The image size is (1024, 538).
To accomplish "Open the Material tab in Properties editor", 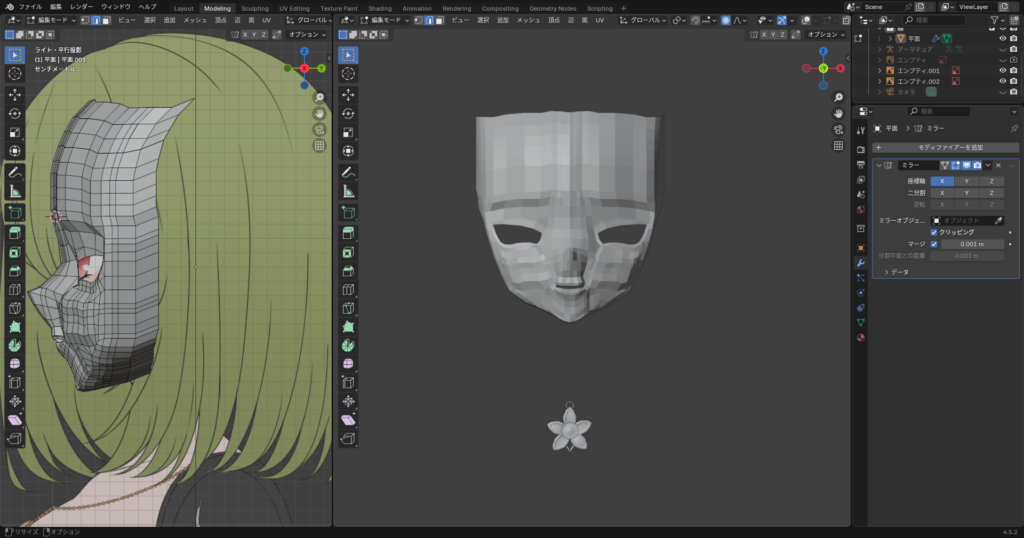I will [861, 338].
